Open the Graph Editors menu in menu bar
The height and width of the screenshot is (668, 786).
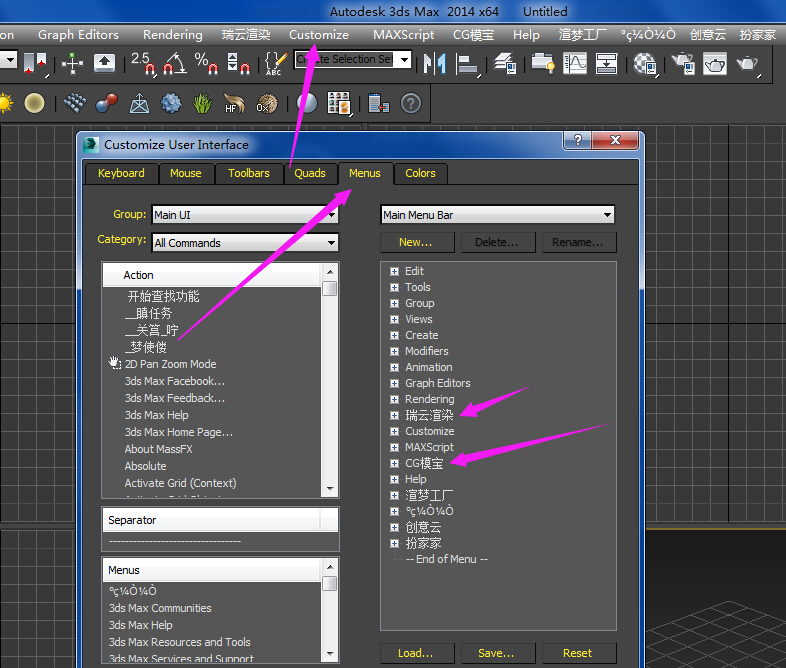(78, 35)
